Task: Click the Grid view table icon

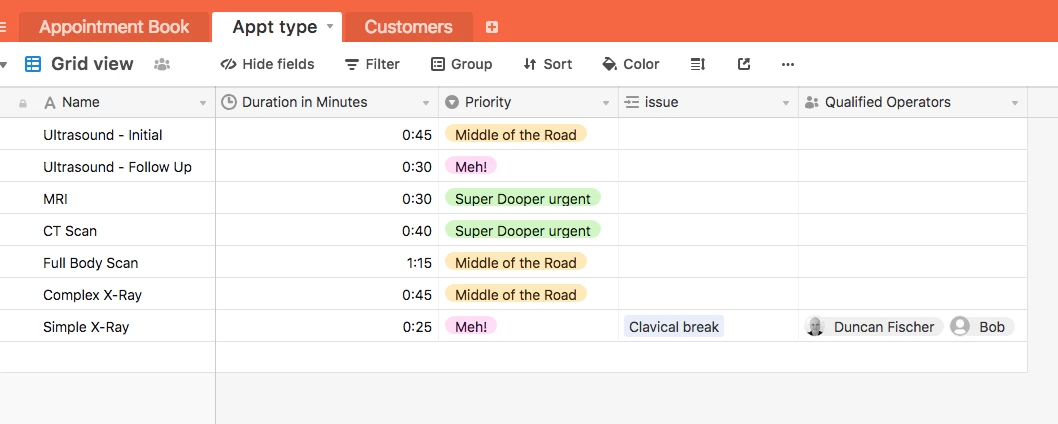Action: click(x=33, y=64)
